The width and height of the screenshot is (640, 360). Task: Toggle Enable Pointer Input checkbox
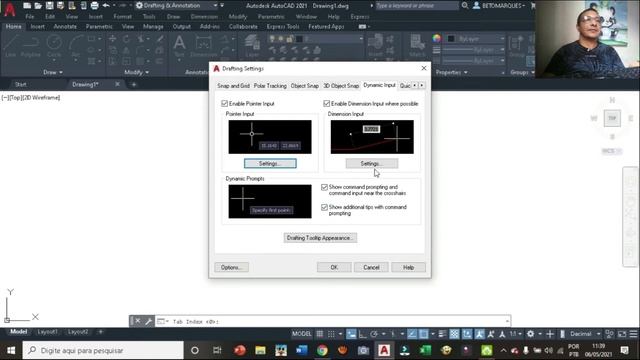(x=224, y=104)
